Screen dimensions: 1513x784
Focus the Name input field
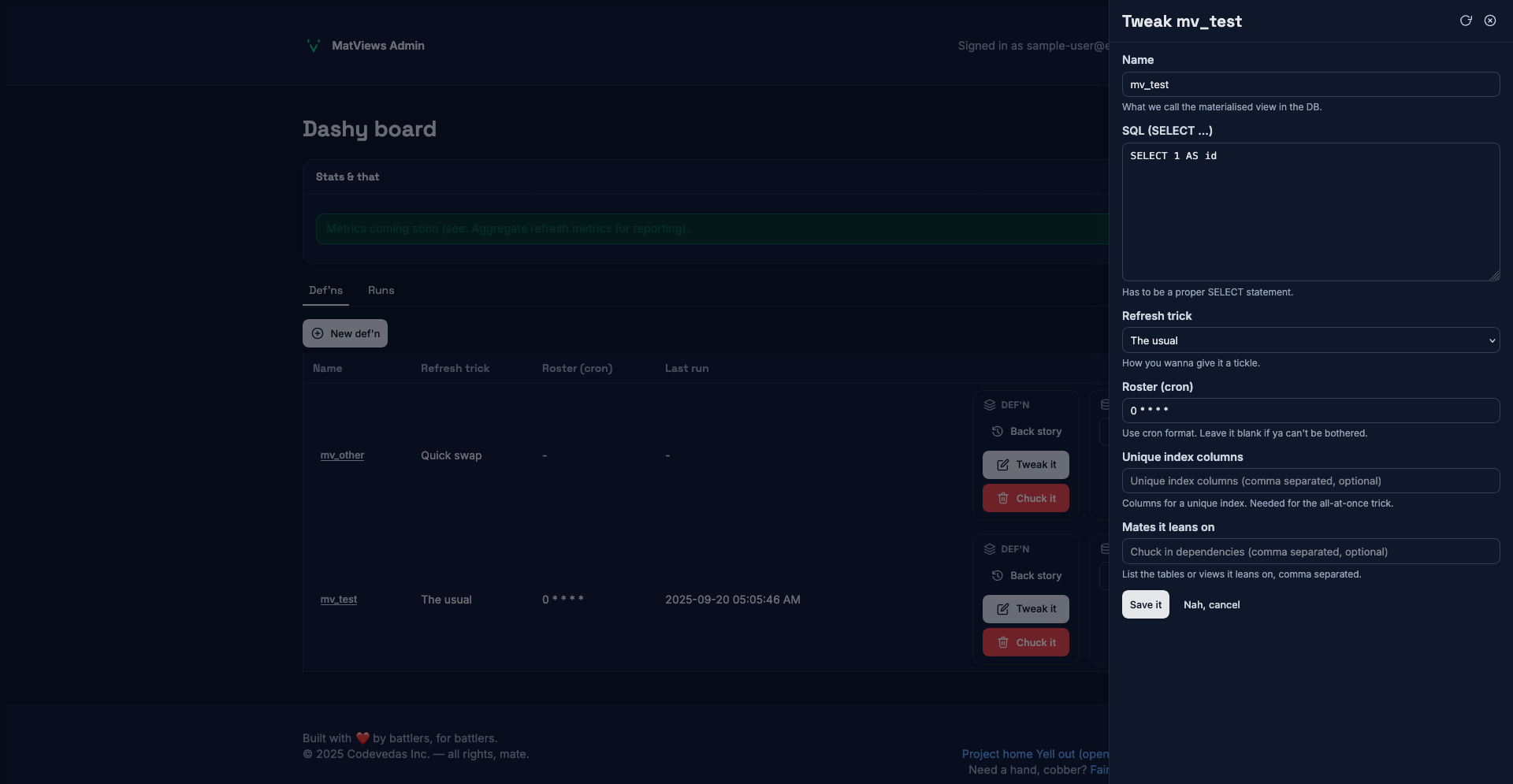point(1310,84)
